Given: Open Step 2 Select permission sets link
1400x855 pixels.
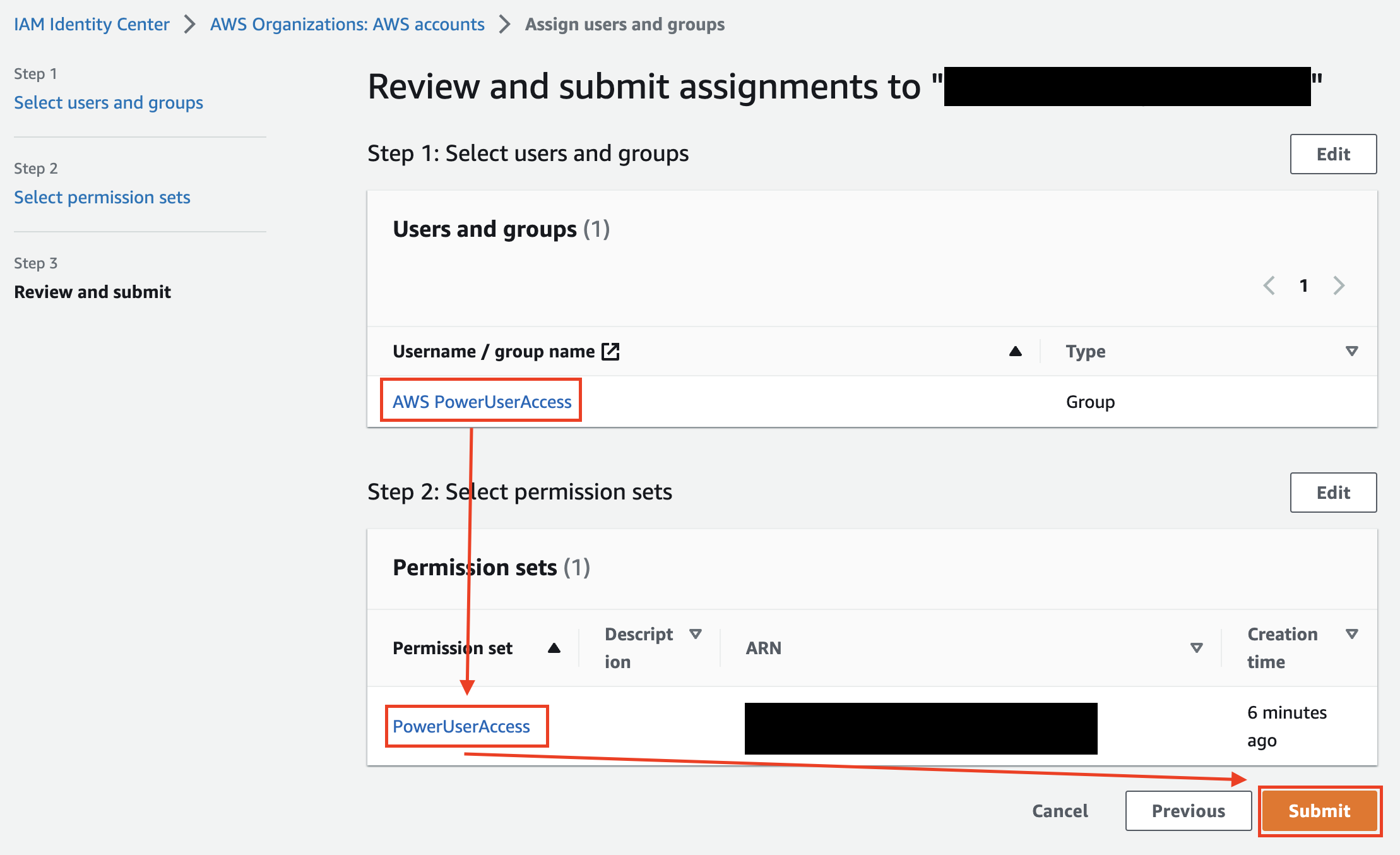Looking at the screenshot, I should [102, 197].
